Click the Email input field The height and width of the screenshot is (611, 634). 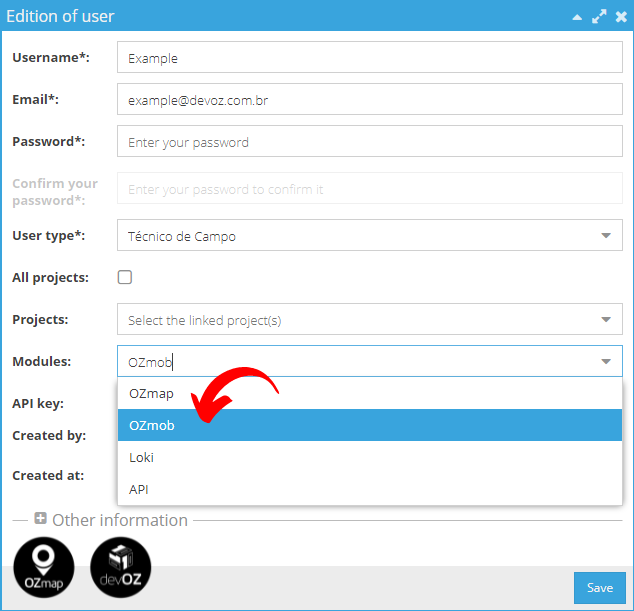370,99
